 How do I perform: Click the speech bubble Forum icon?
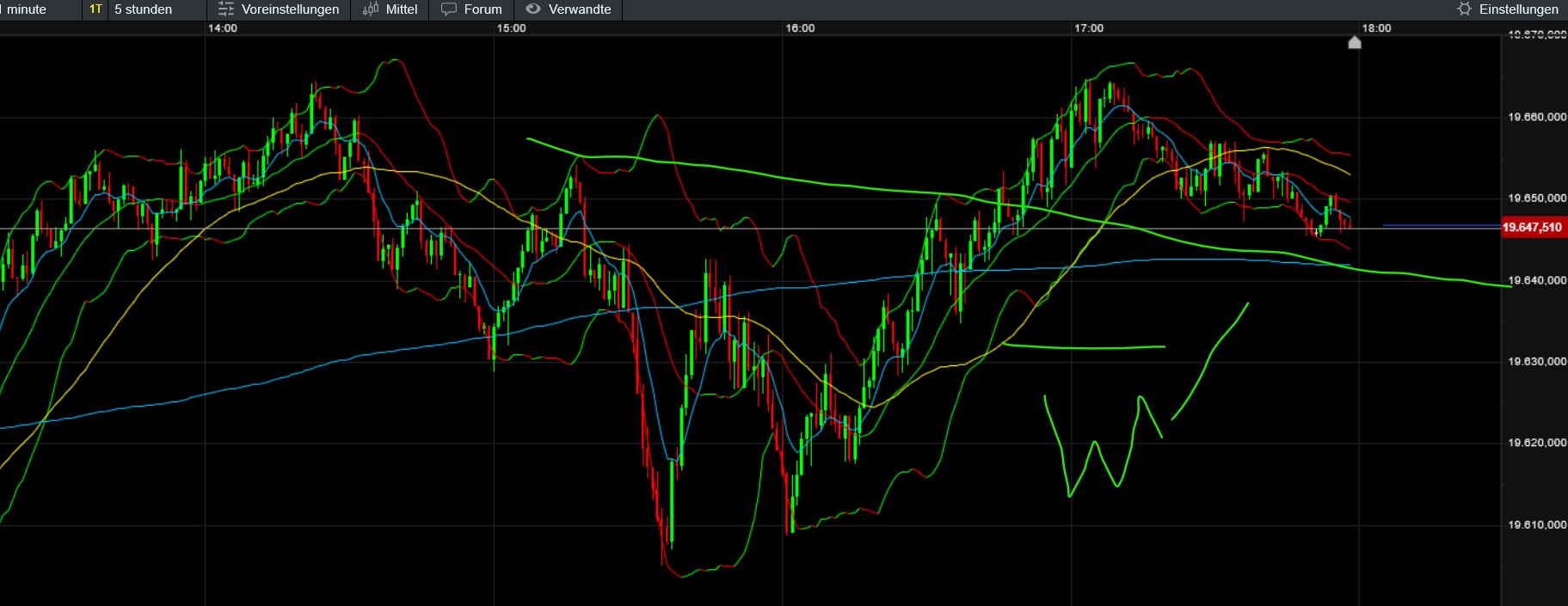tap(449, 9)
